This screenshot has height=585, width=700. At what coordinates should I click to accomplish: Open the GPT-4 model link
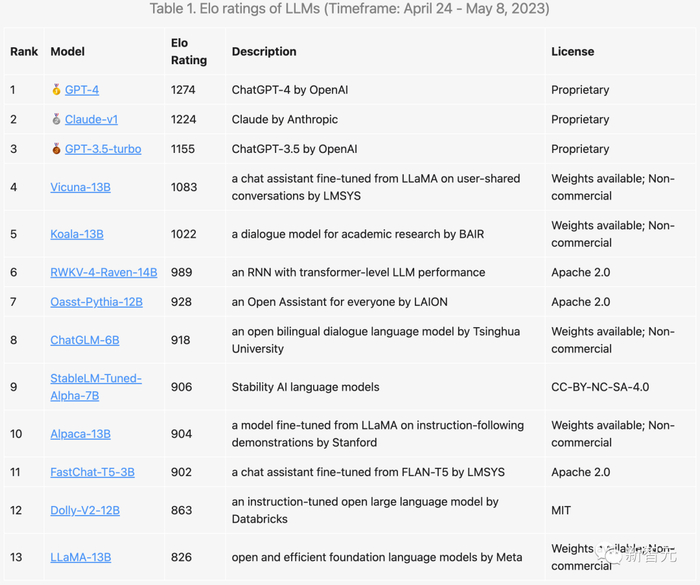point(82,90)
